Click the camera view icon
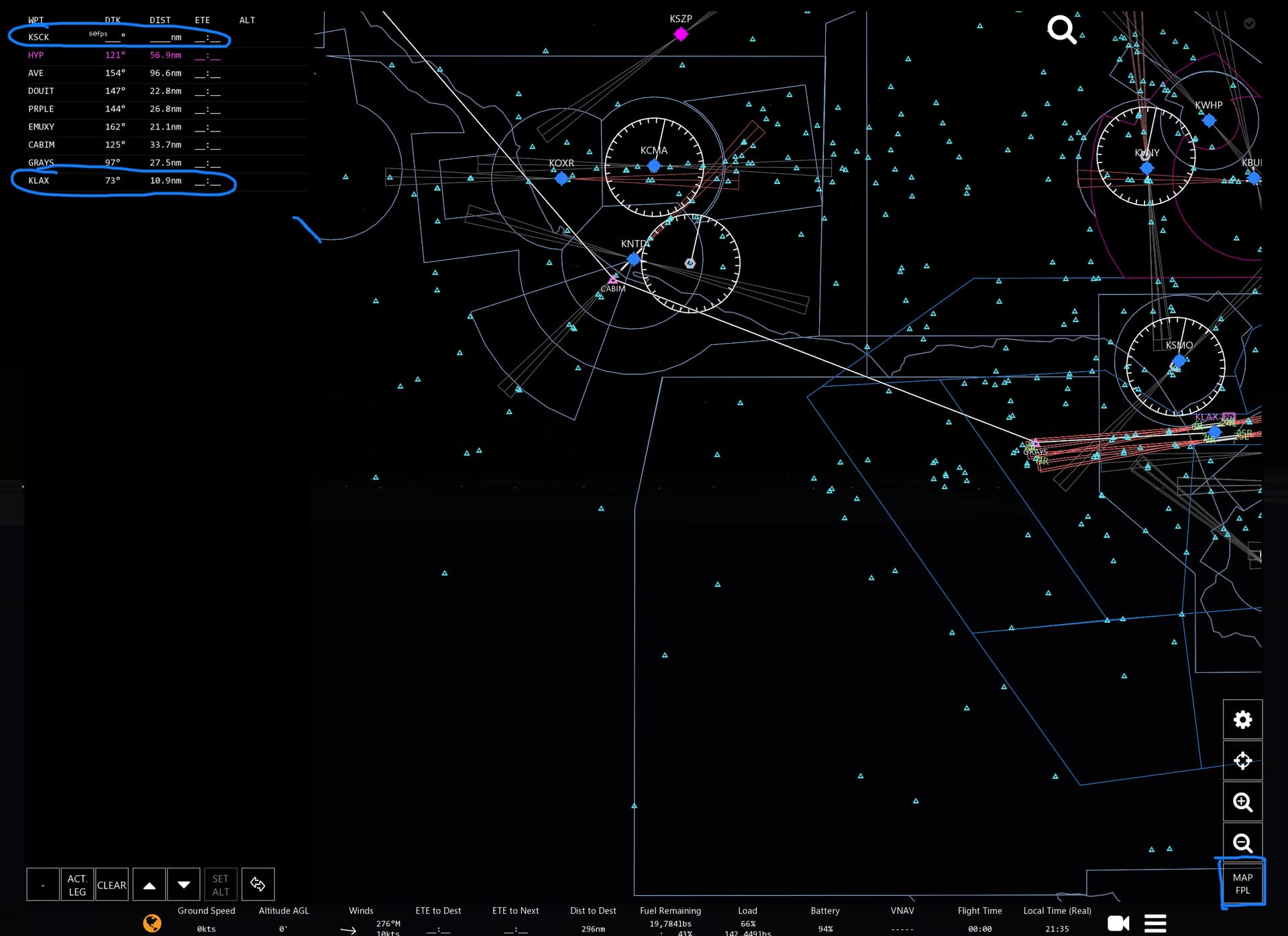Screen dimensions: 1288x936 point(1118,923)
